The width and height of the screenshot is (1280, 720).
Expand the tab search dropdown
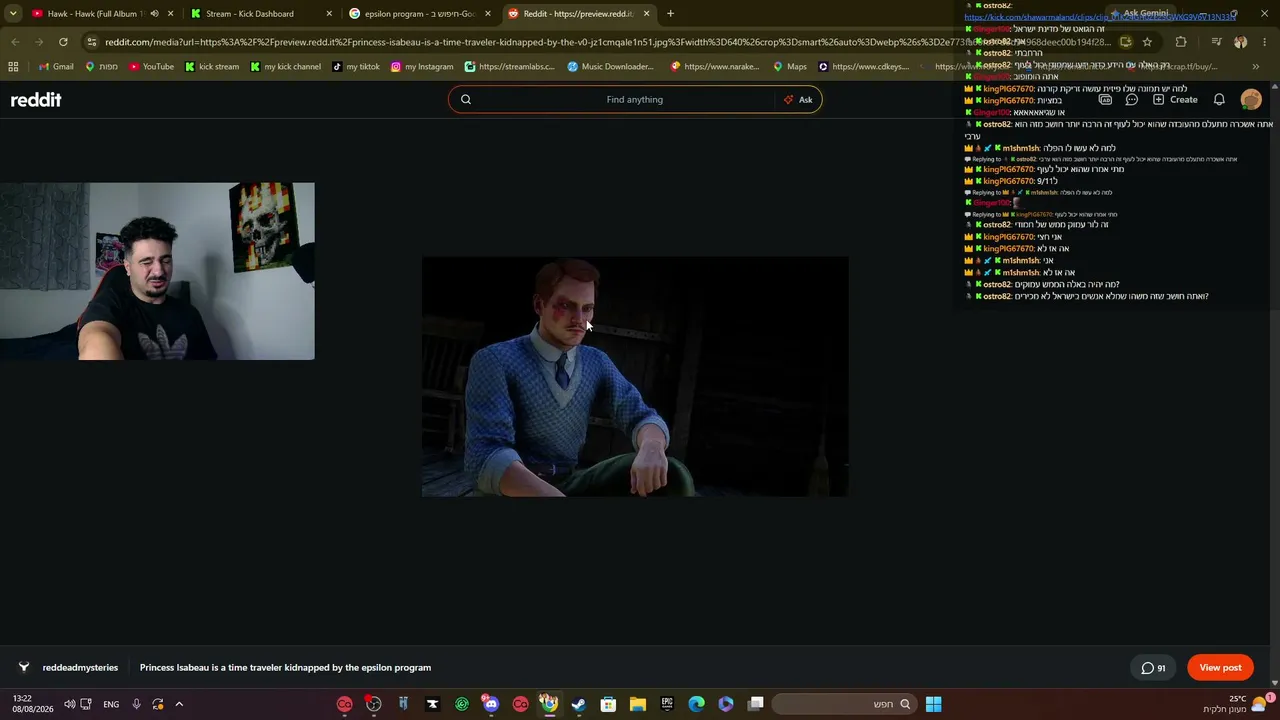coord(12,14)
